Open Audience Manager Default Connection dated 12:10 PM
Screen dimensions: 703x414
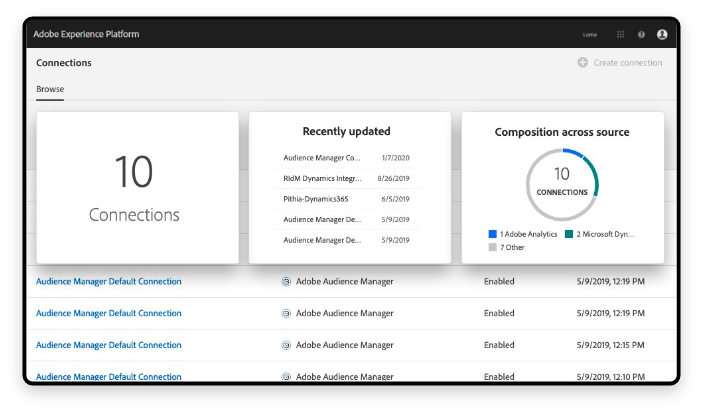coord(109,377)
